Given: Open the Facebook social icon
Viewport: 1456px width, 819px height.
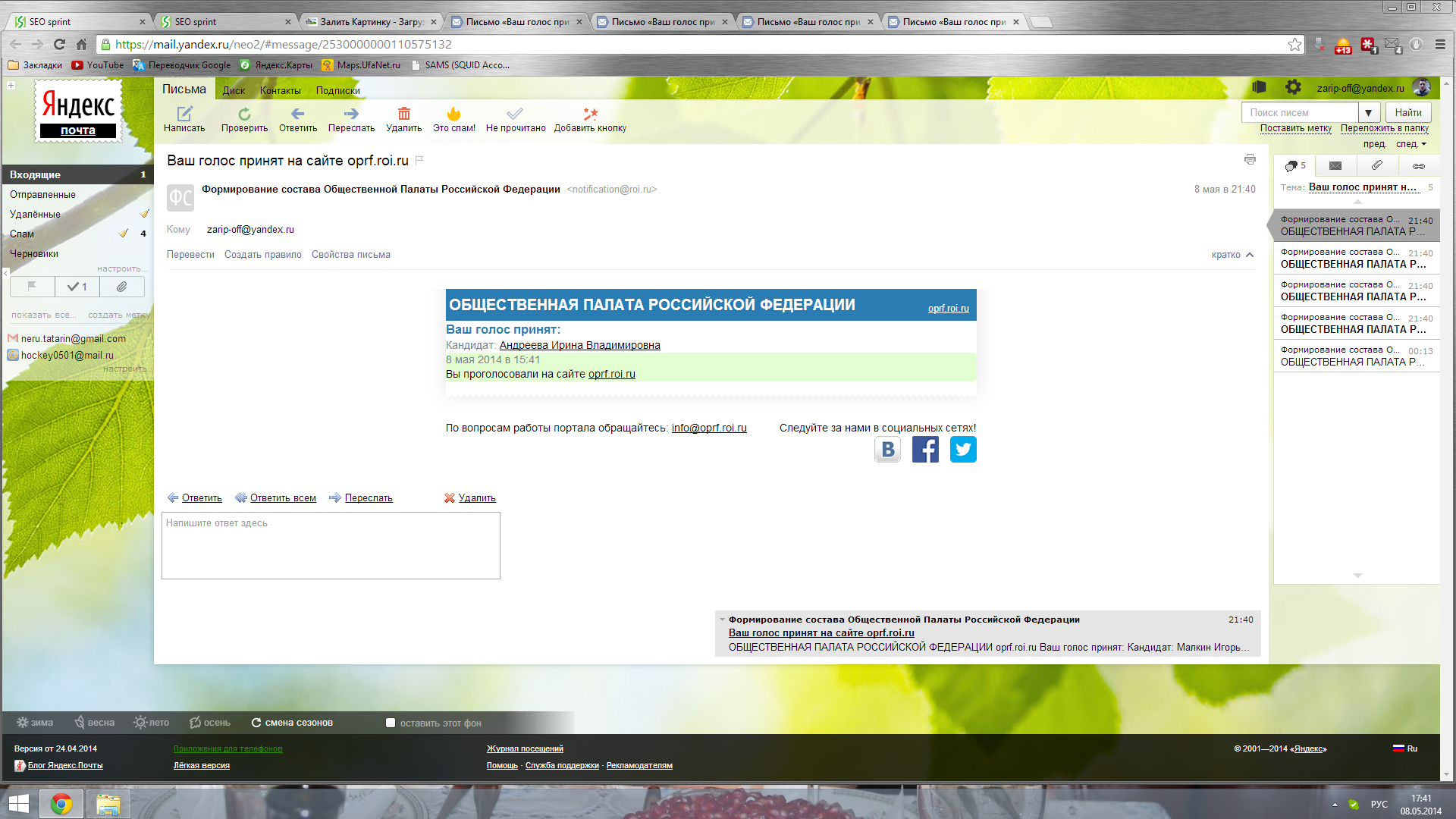Looking at the screenshot, I should pyautogui.click(x=925, y=450).
